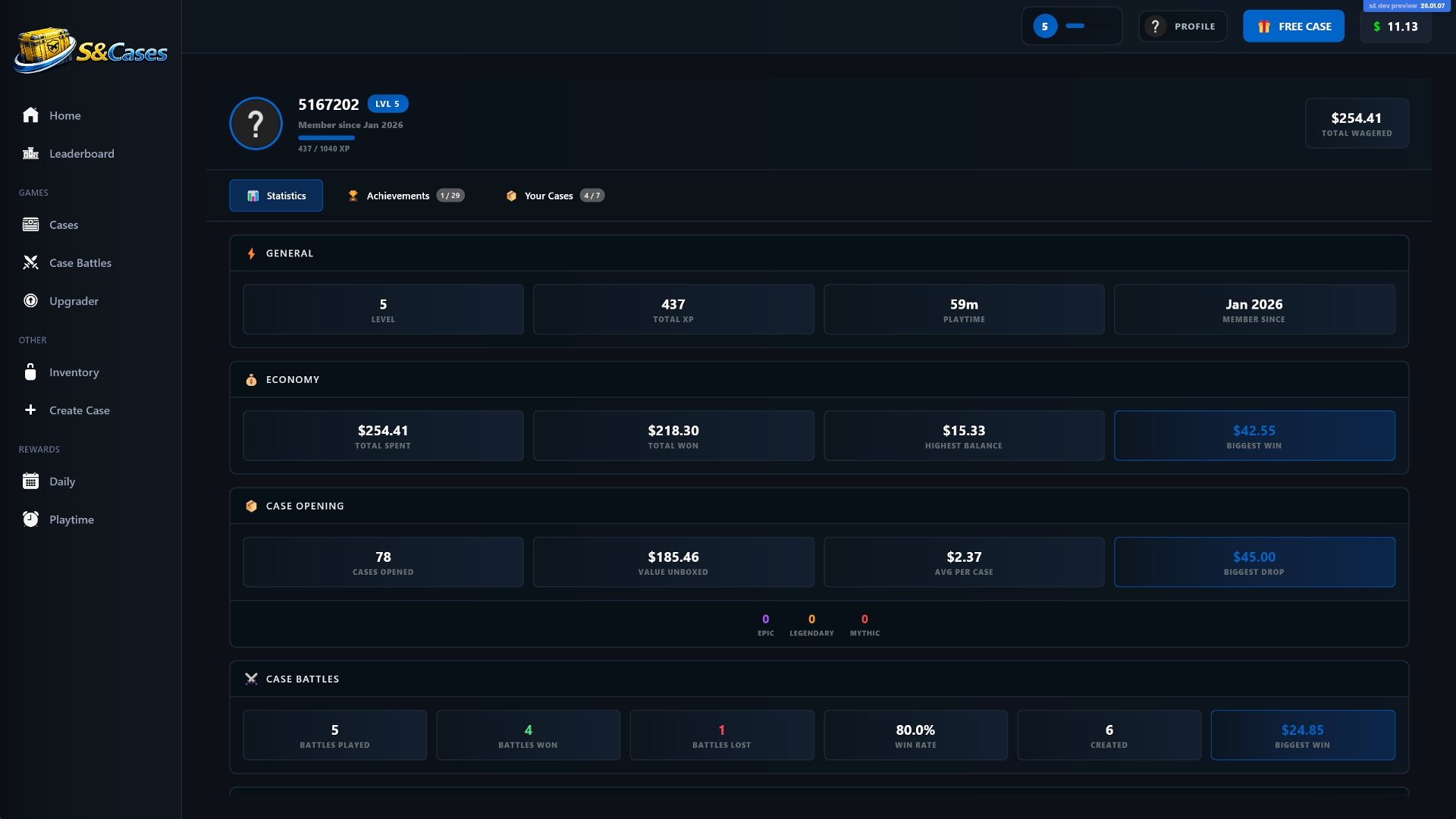Viewport: 1456px width, 819px height.
Task: Click the Playtime alarm clock icon
Action: click(x=30, y=519)
